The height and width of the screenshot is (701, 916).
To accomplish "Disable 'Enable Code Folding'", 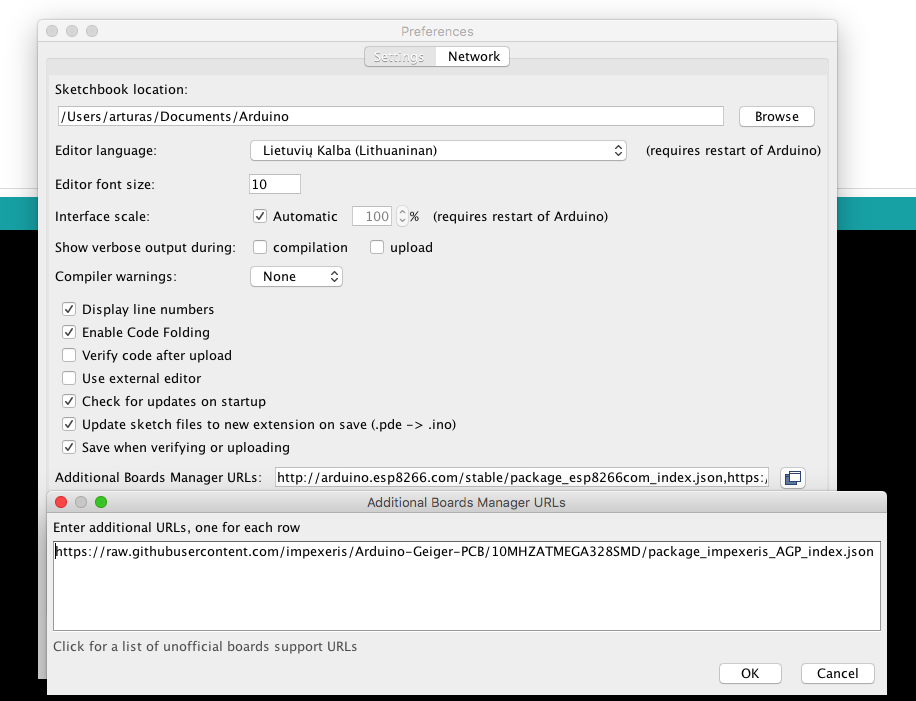I will pos(68,332).
